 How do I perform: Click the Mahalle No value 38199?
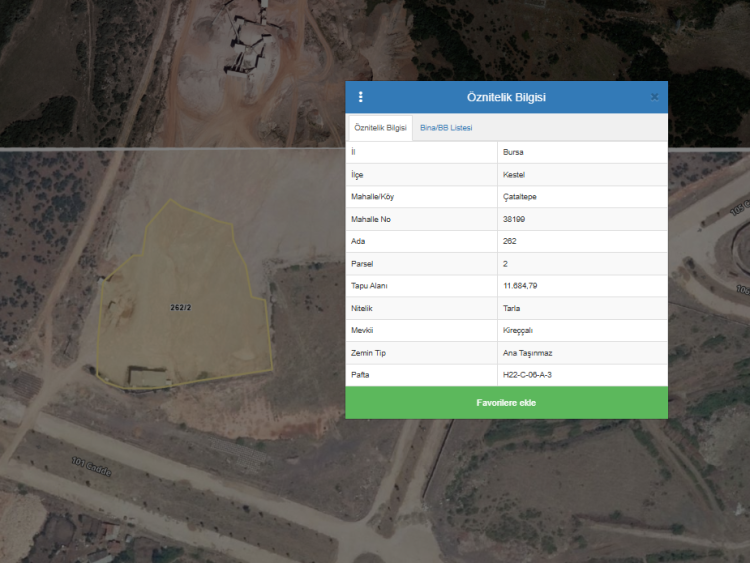click(x=515, y=219)
